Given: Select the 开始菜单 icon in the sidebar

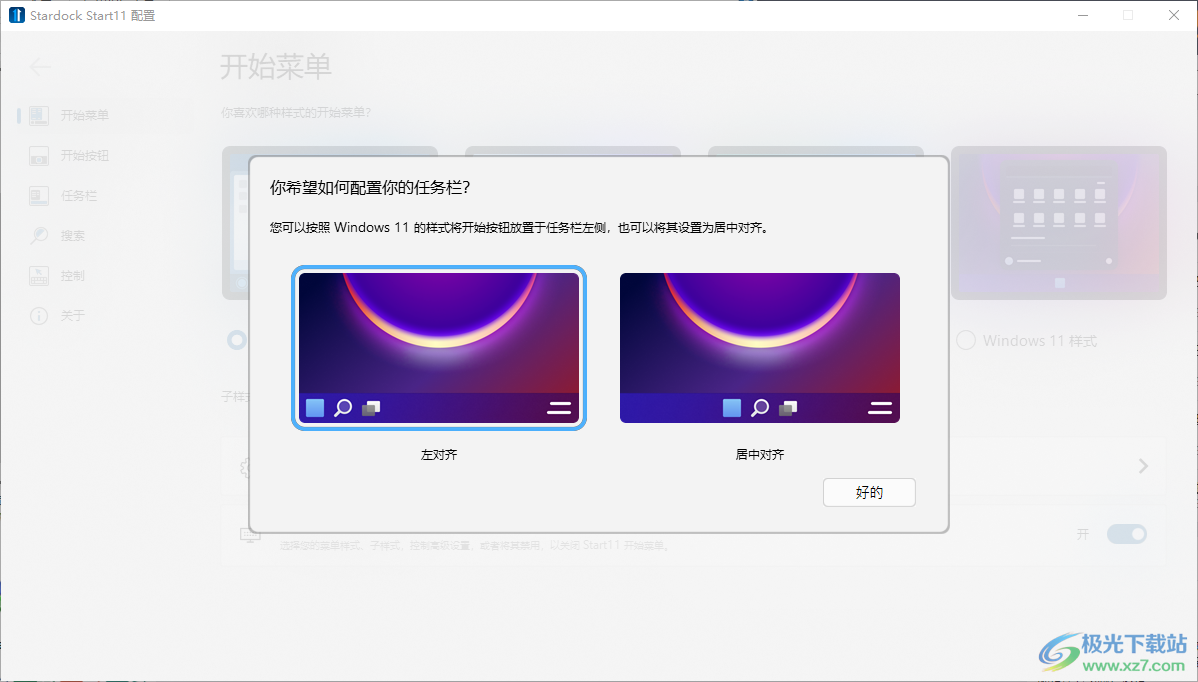Looking at the screenshot, I should click(38, 115).
